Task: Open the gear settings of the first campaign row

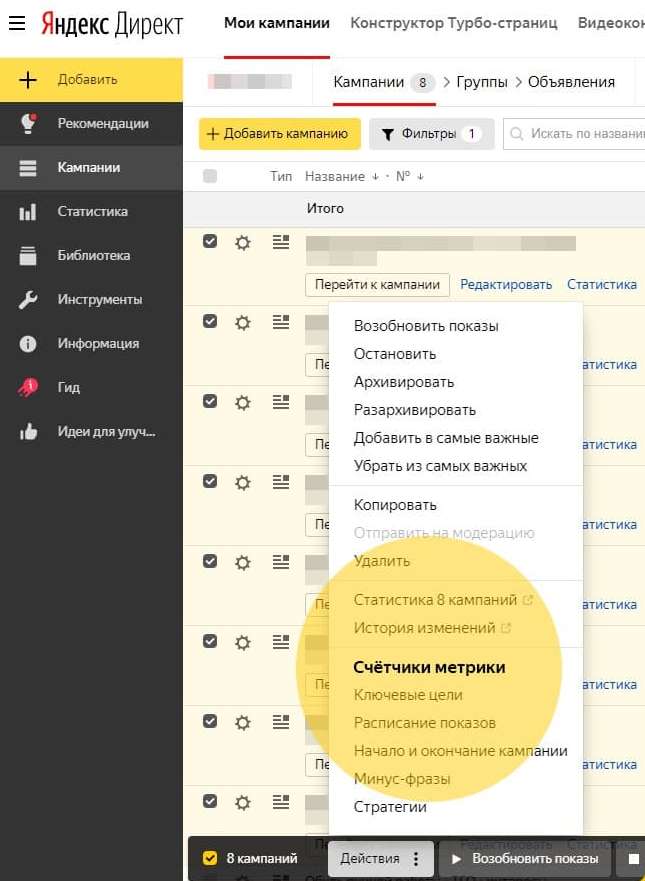Action: pyautogui.click(x=243, y=243)
